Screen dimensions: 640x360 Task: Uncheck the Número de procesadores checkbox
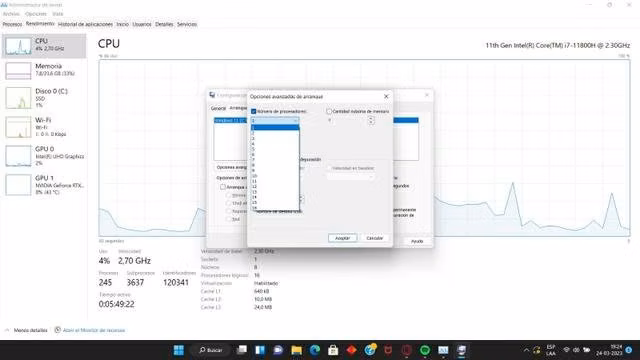coord(253,111)
